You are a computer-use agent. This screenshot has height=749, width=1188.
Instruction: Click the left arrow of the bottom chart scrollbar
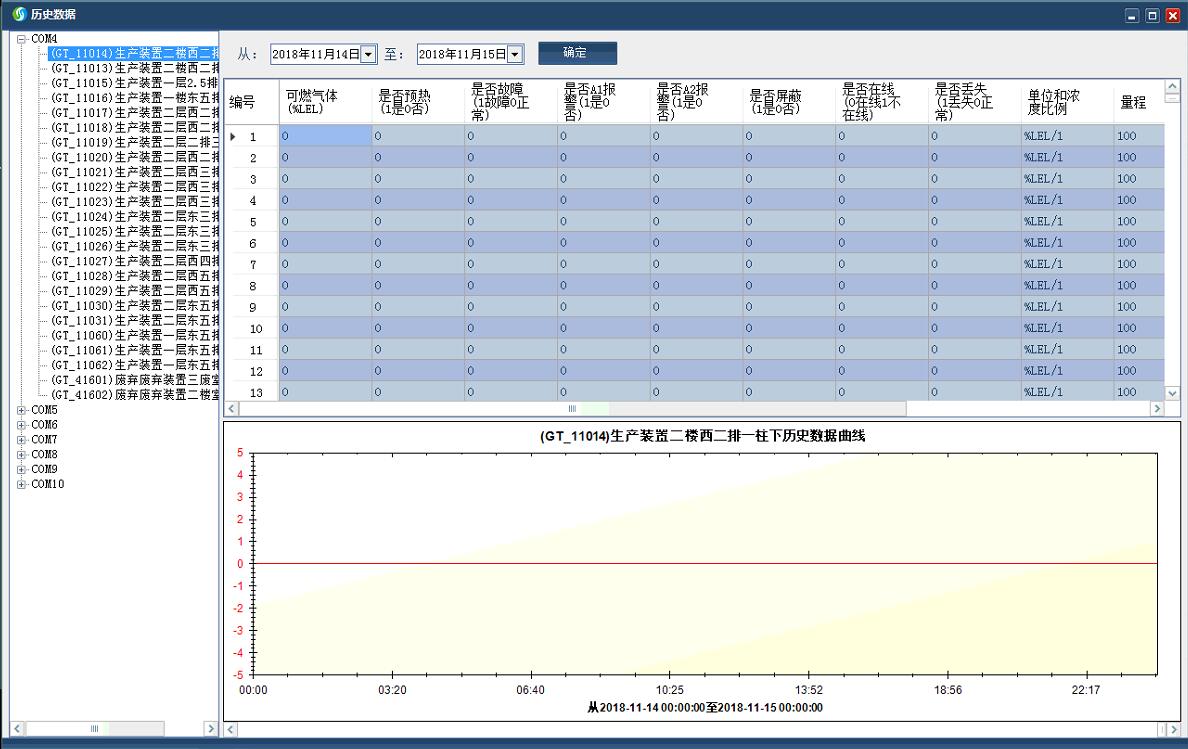[x=230, y=730]
